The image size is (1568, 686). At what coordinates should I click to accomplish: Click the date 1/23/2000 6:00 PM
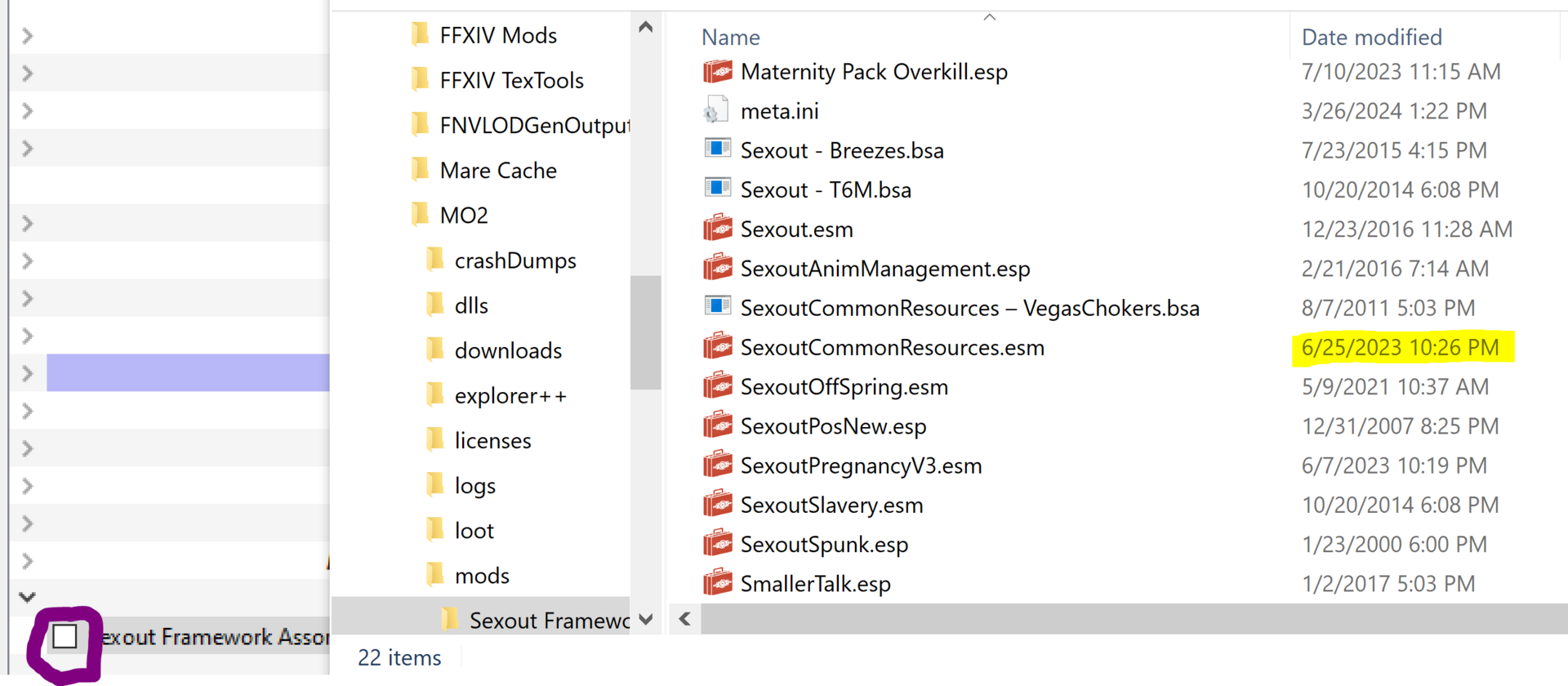(1395, 545)
